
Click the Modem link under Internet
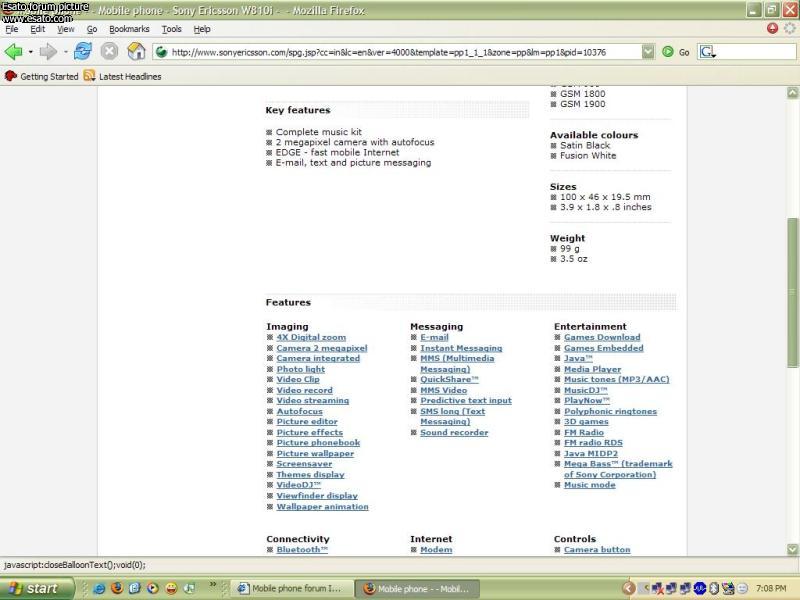tap(436, 549)
